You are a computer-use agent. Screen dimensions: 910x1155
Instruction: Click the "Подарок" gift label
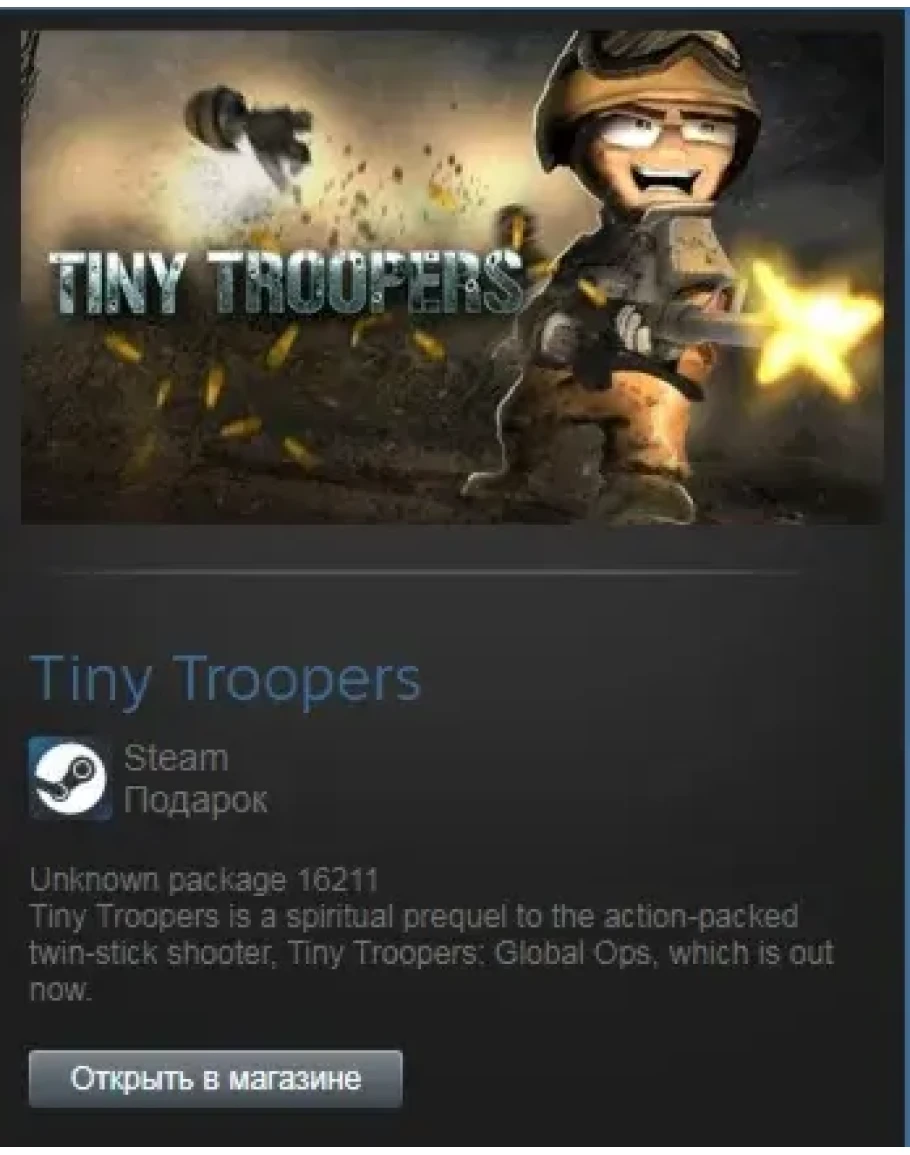[195, 800]
